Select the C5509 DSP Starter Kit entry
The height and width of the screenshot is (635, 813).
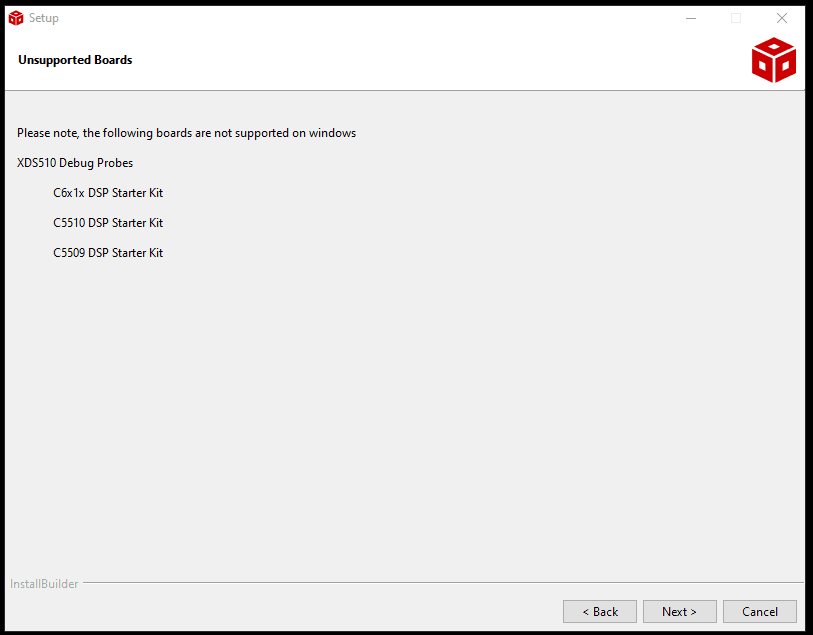108,253
